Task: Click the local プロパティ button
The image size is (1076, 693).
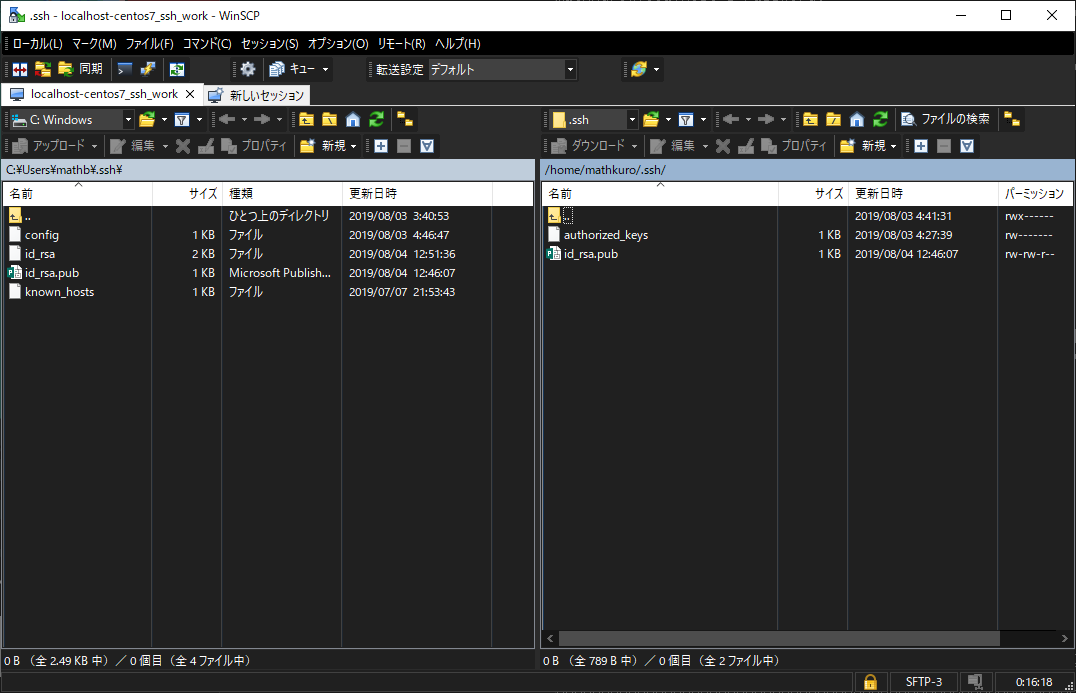Action: point(254,146)
